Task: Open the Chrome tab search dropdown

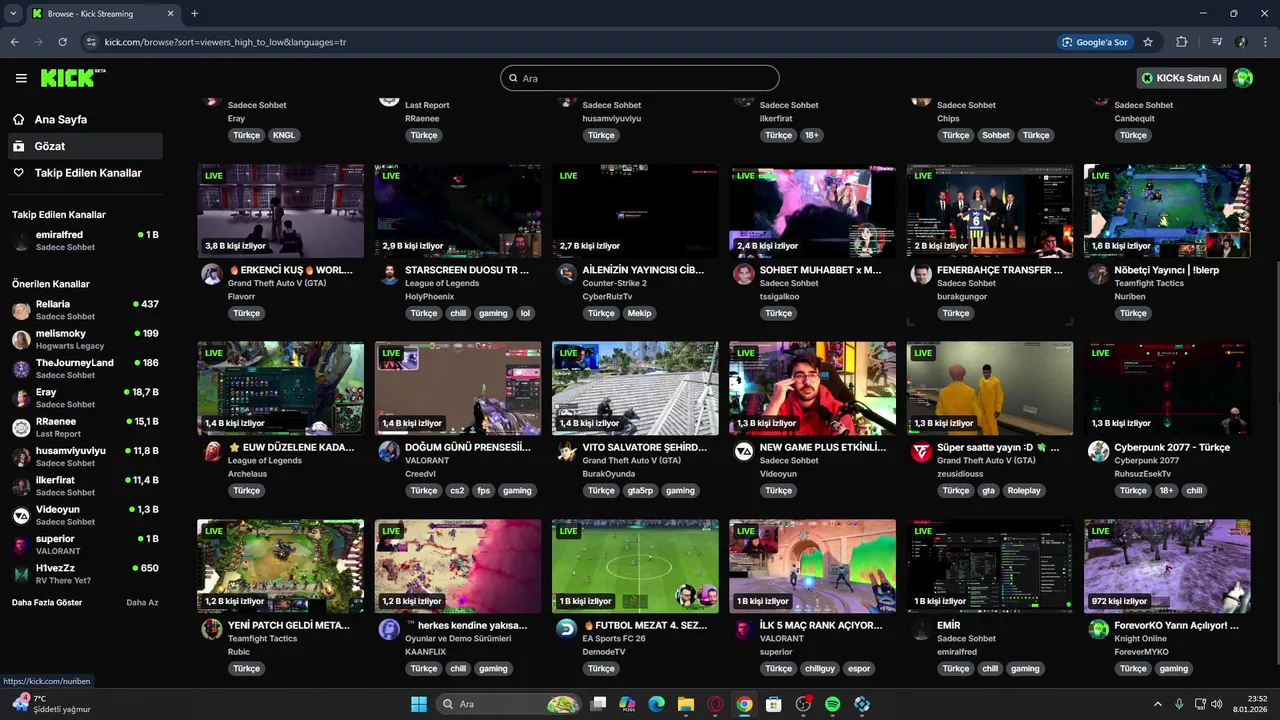Action: point(13,13)
